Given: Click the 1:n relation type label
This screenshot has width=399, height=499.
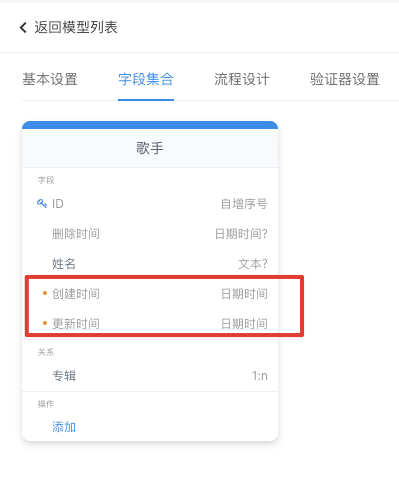Looking at the screenshot, I should (260, 376).
